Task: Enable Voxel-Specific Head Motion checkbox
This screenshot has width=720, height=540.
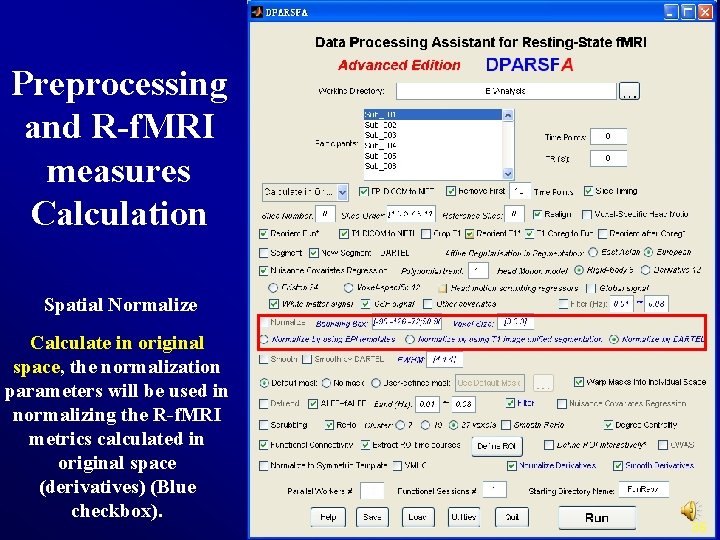Action: click(586, 214)
